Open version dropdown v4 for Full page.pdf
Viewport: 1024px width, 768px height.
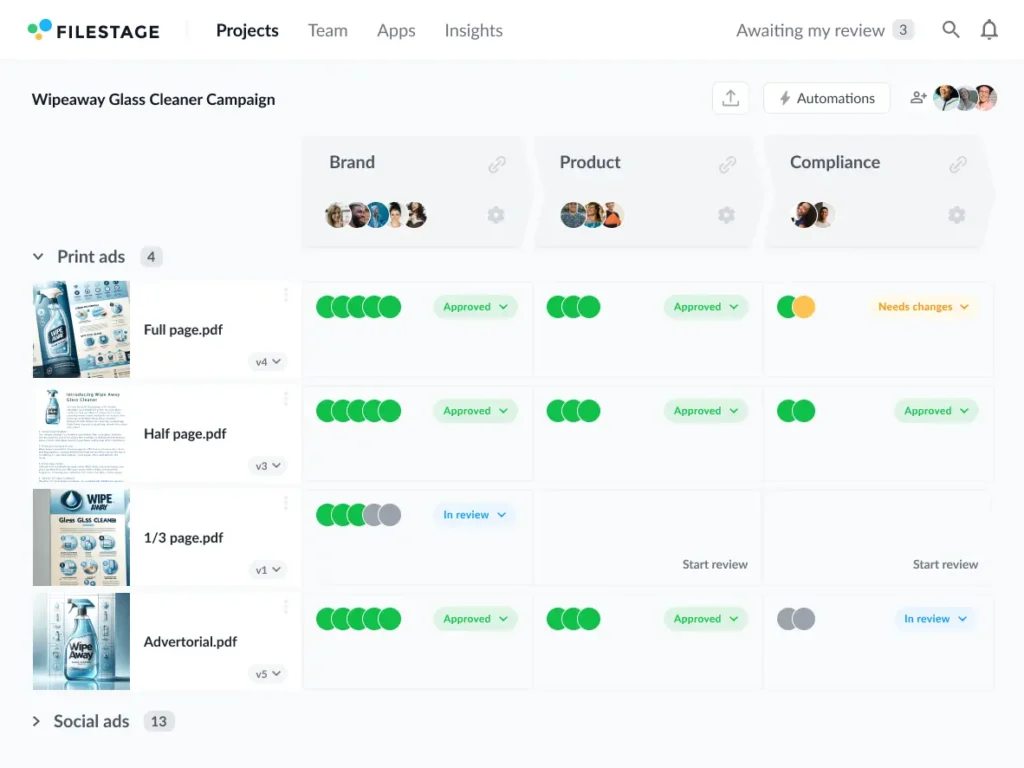click(268, 362)
